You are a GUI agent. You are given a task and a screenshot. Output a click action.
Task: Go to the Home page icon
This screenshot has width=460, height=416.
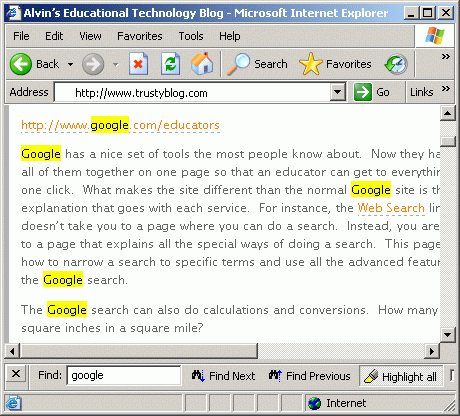pos(202,64)
